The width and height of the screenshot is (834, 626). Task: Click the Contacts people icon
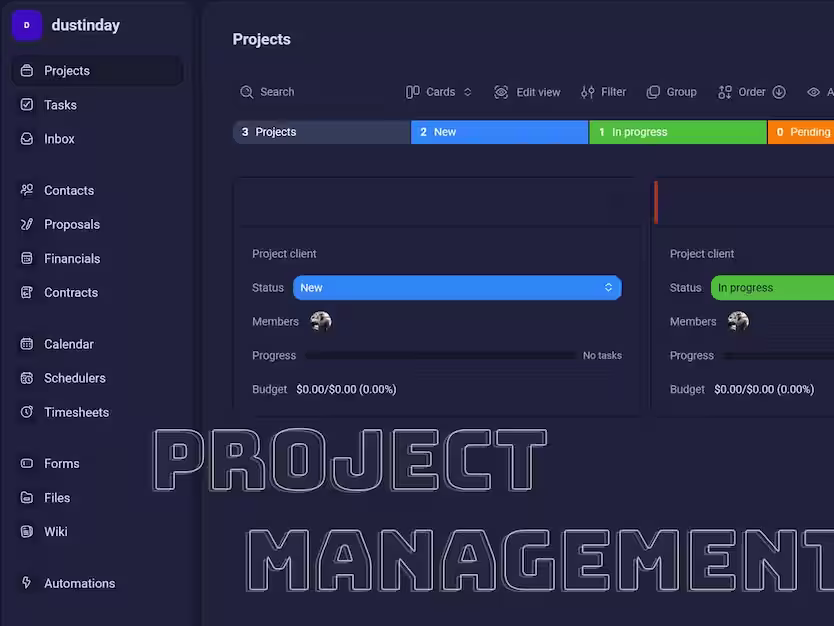coord(27,190)
